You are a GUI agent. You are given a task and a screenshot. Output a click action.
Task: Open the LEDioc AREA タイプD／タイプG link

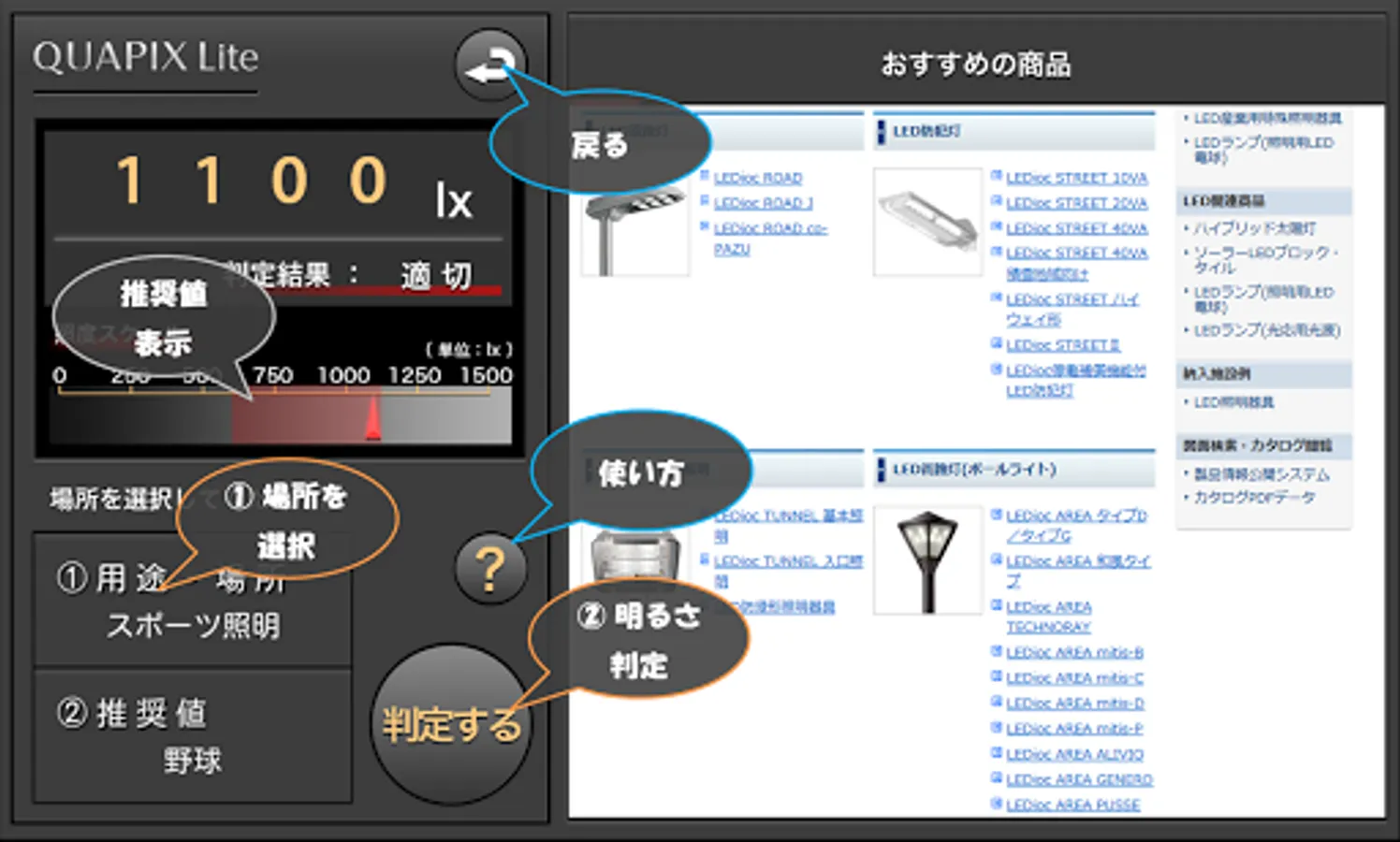pyautogui.click(x=1076, y=526)
